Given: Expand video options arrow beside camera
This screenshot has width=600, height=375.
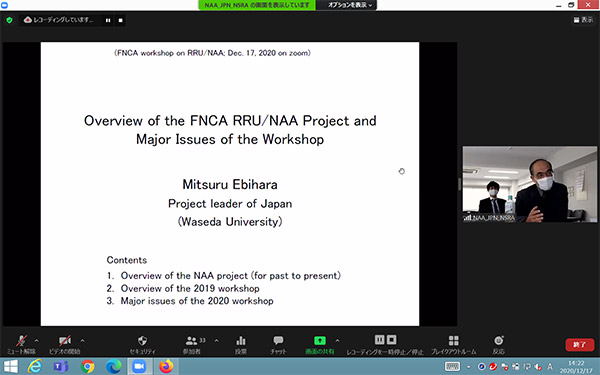Looking at the screenshot, I should pyautogui.click(x=82, y=340).
